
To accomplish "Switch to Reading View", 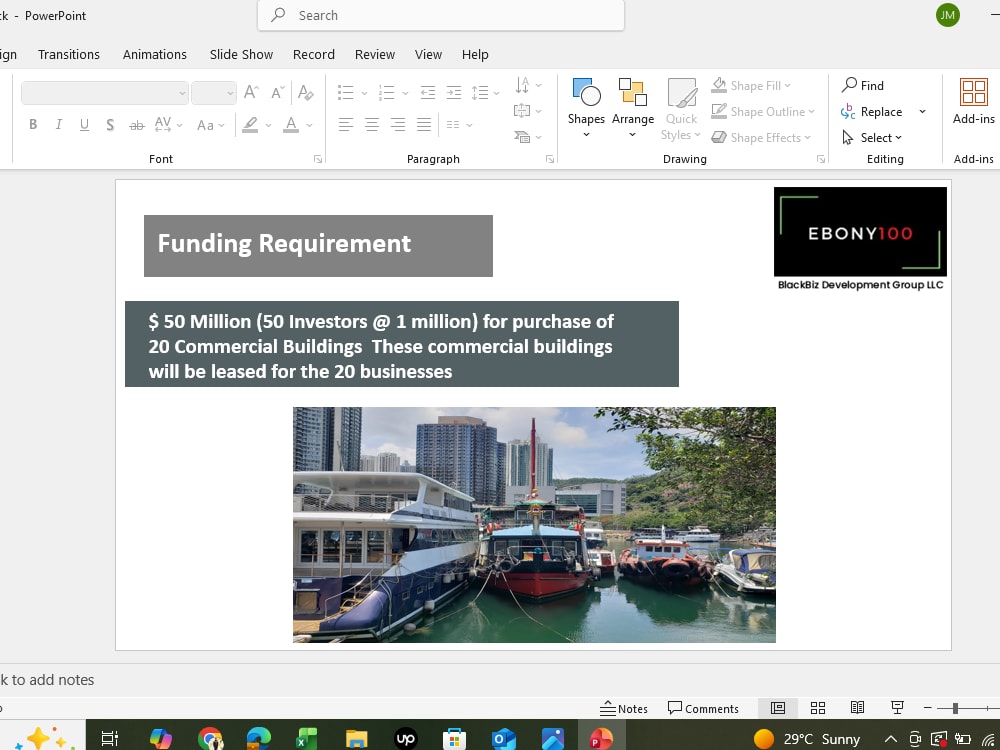I will 857,708.
